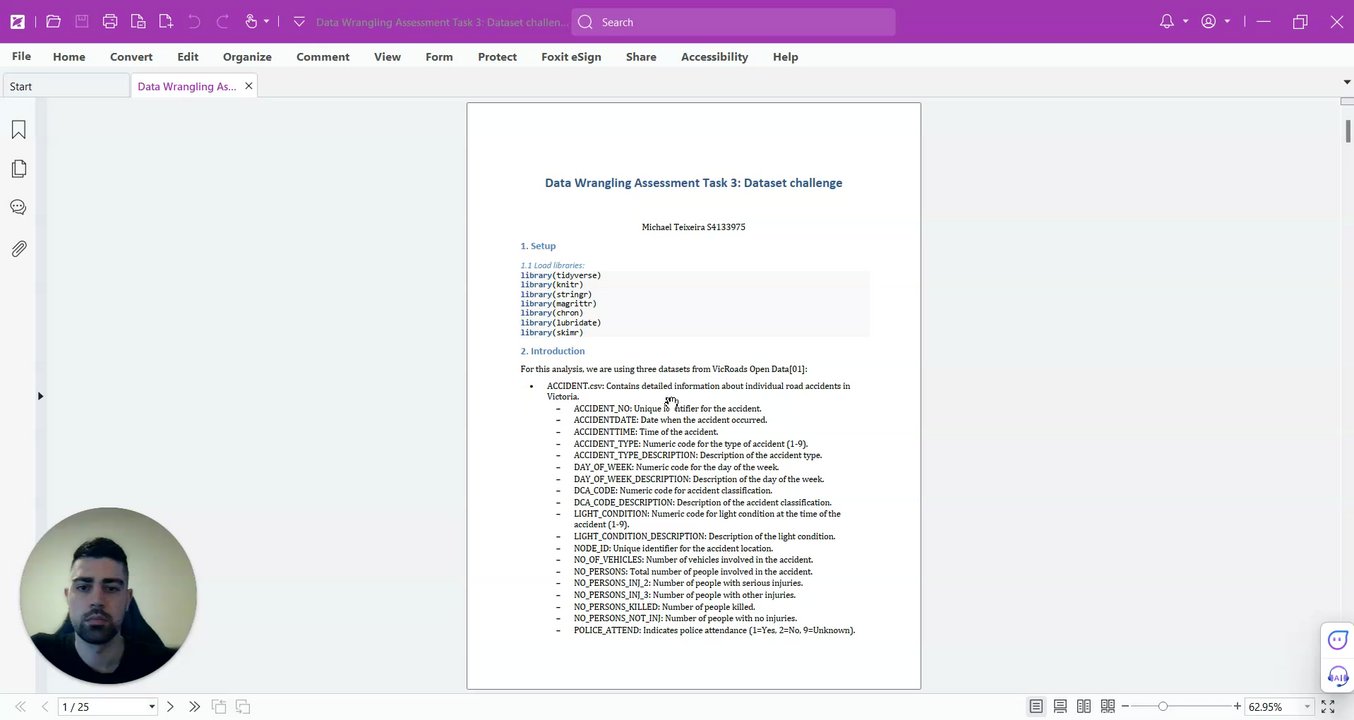Click the zoom slider handle

click(1163, 707)
